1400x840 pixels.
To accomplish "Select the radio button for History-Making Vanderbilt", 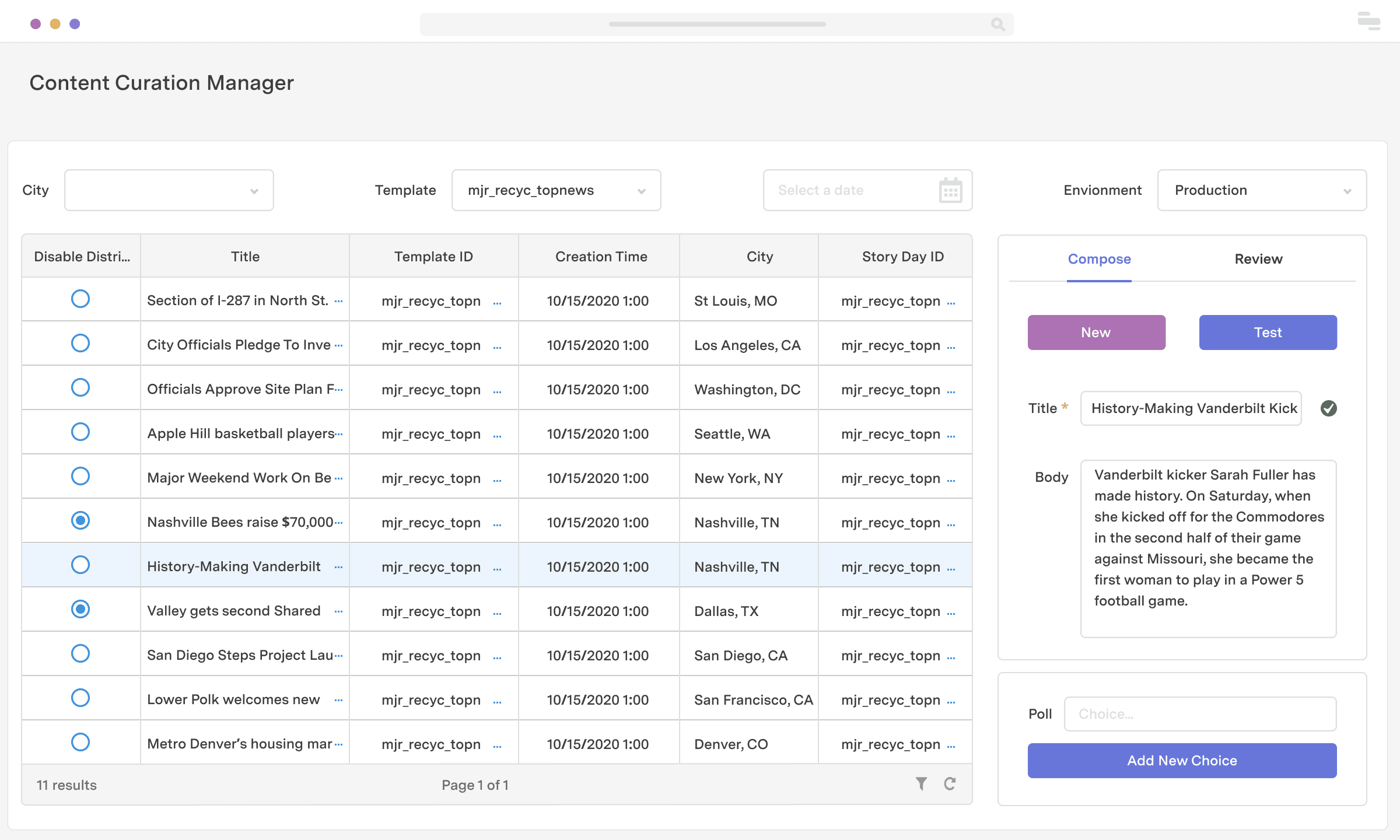I will click(80, 565).
